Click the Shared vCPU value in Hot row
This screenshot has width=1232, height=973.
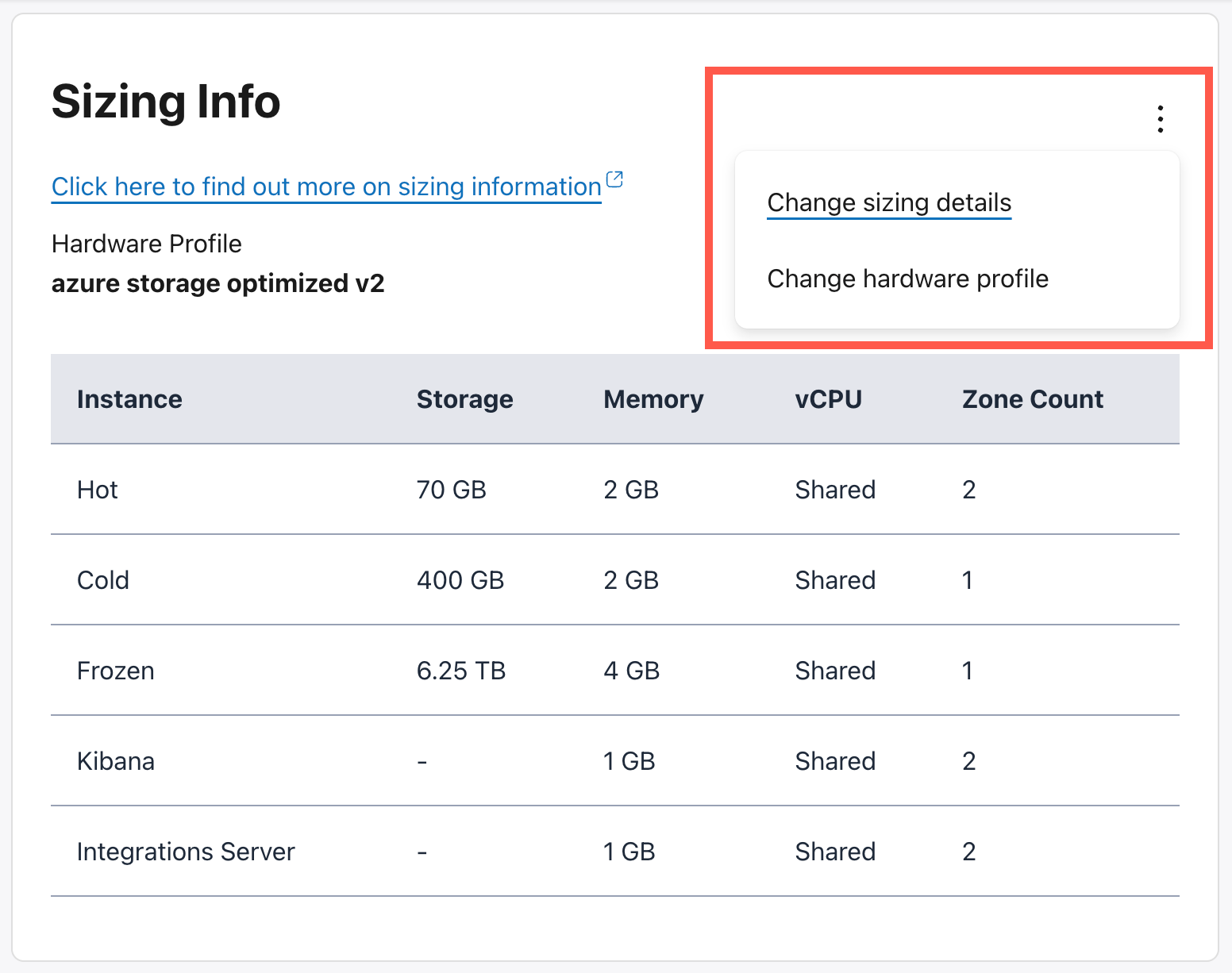pyautogui.click(x=835, y=490)
